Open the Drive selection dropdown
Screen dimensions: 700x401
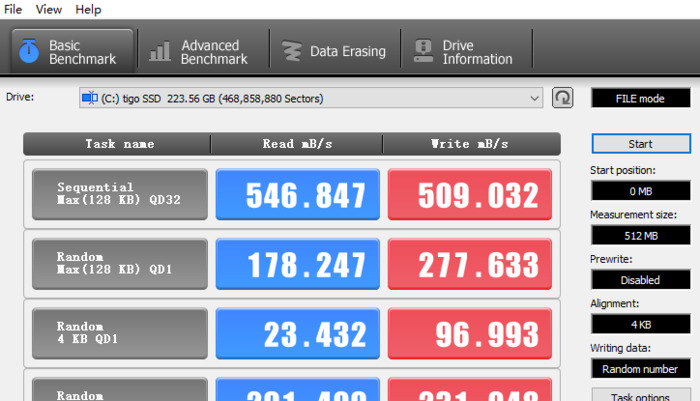point(535,98)
